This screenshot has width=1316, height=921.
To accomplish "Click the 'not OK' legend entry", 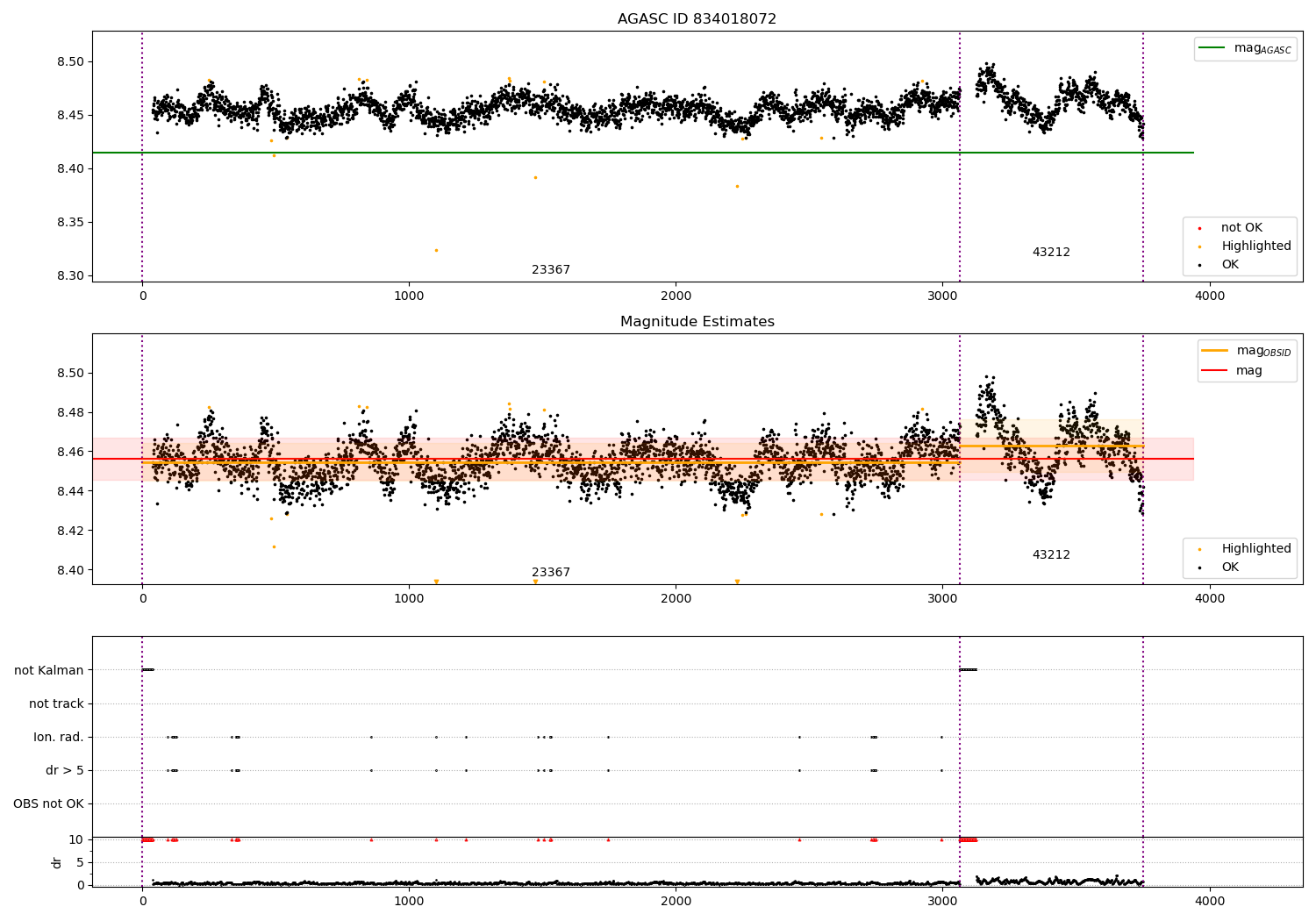I will 1241,228.
